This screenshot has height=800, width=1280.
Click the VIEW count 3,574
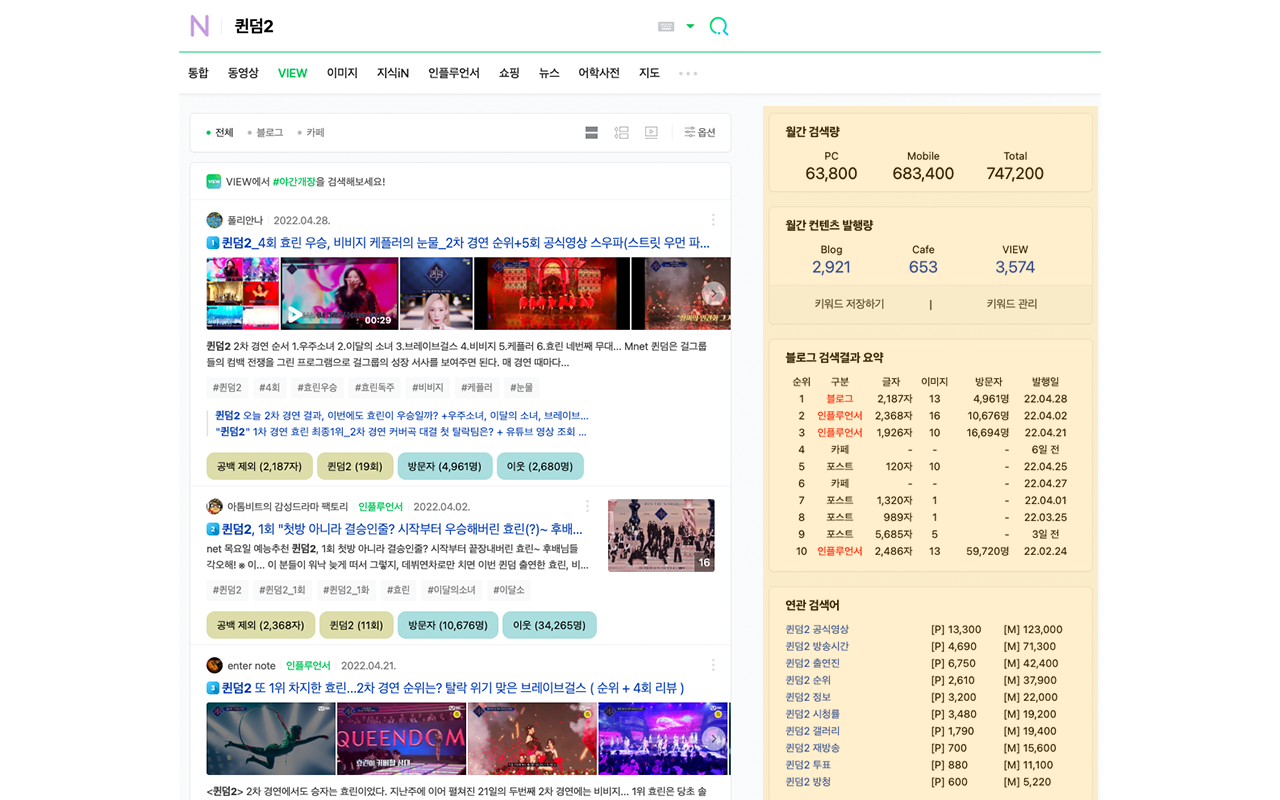pyautogui.click(x=1015, y=267)
